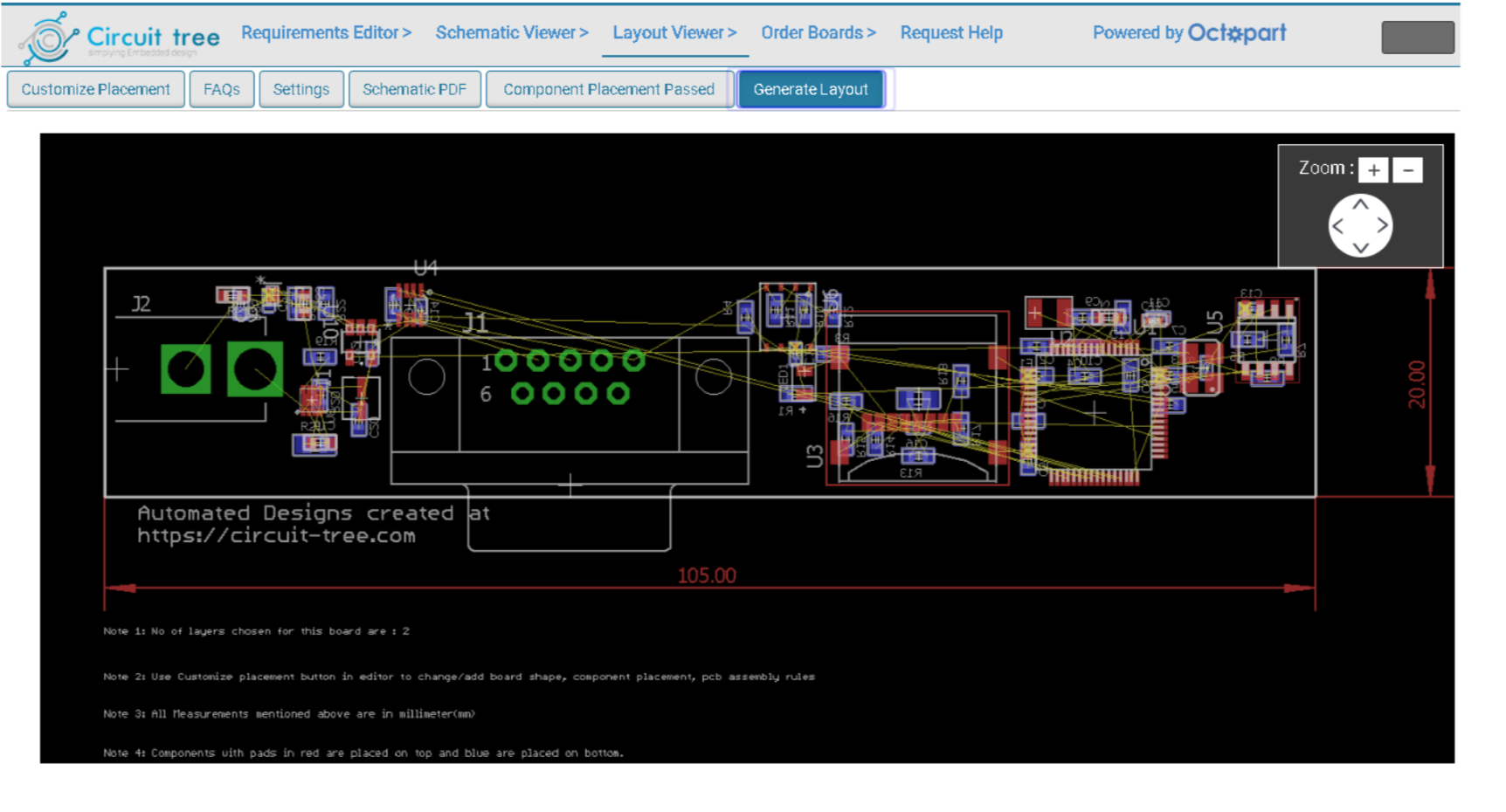This screenshot has height=812, width=1506.
Task: Expand the Requirements Editor menu
Action: (326, 33)
